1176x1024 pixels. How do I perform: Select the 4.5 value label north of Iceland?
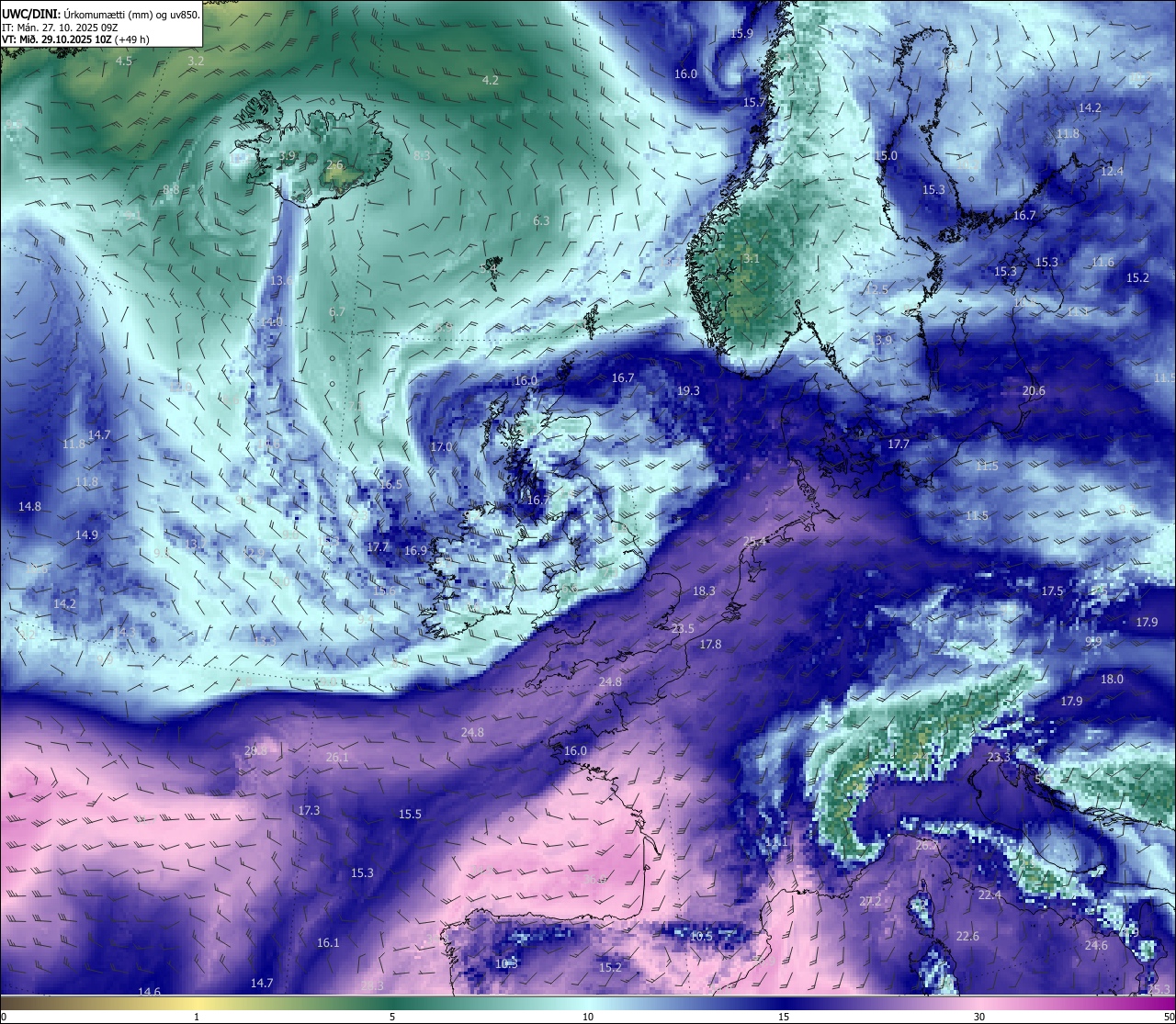point(124,61)
